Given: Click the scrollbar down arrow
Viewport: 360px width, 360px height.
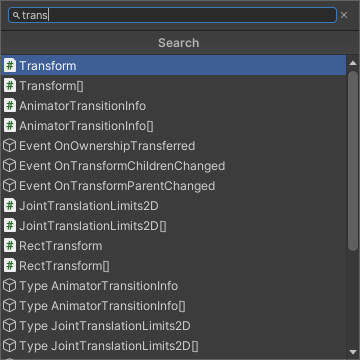Looking at the screenshot, I should coord(353,352).
